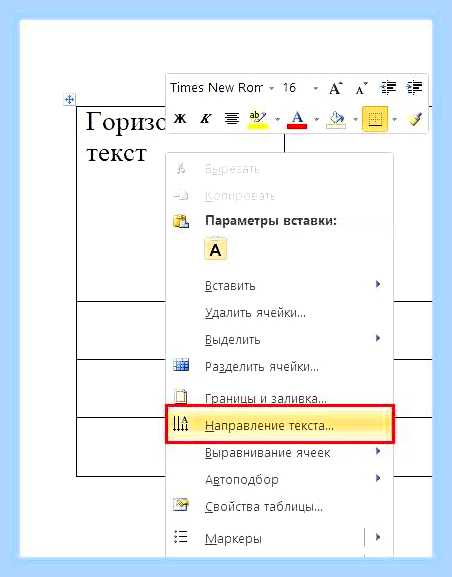Click the Format Painter brush icon
The width and height of the screenshot is (452, 577).
(415, 119)
